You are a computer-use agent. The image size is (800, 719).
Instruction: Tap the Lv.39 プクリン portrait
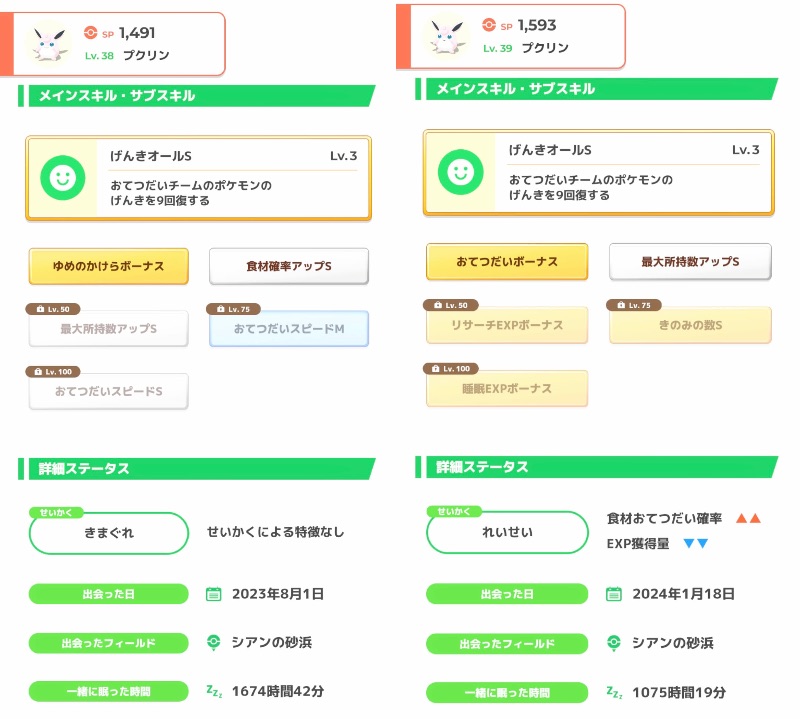click(x=447, y=36)
